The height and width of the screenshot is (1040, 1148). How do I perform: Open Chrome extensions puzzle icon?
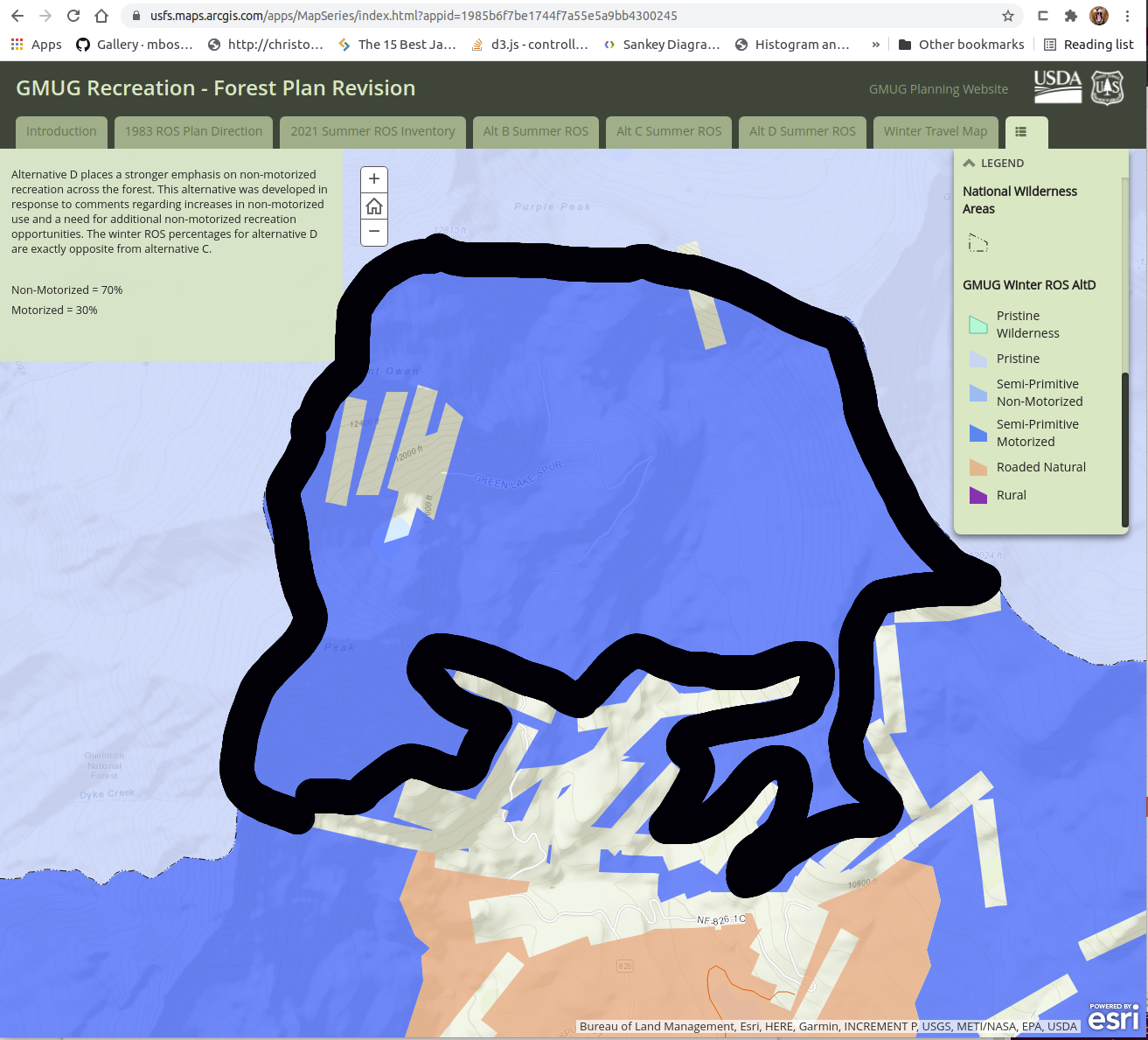tap(1070, 16)
